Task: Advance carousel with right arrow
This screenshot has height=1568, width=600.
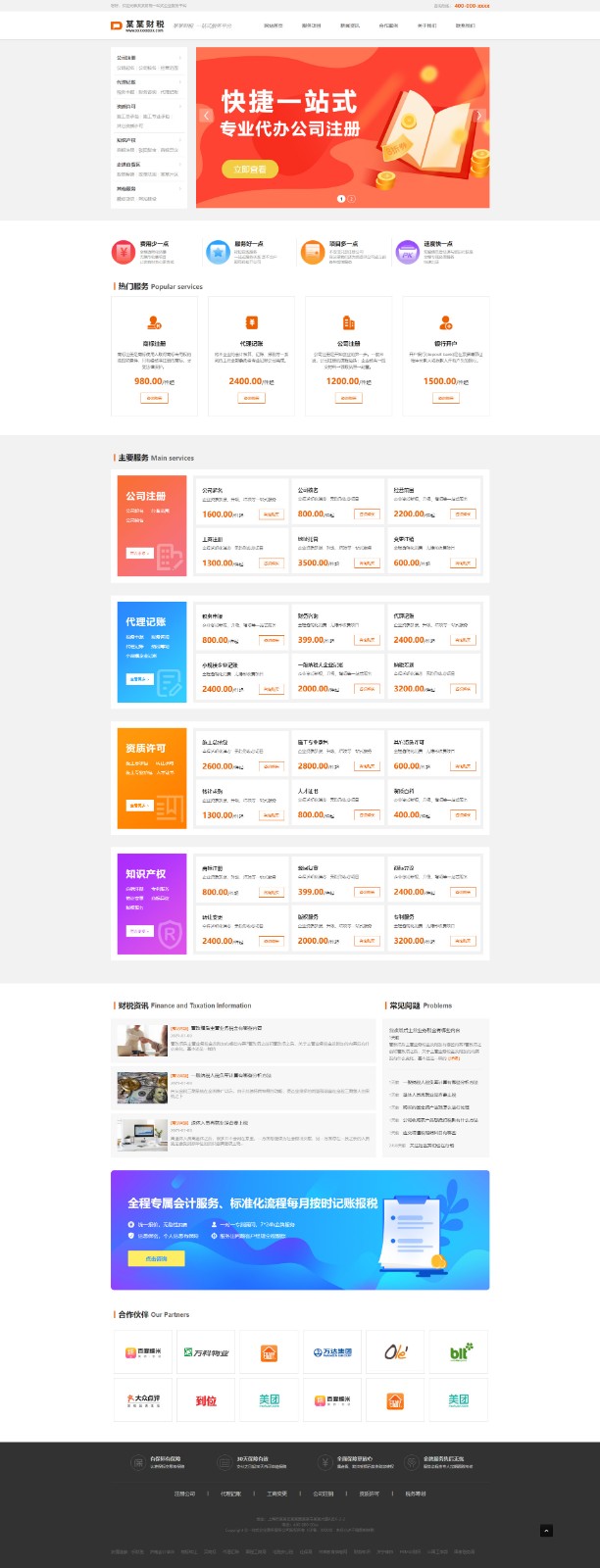Action: point(478,116)
